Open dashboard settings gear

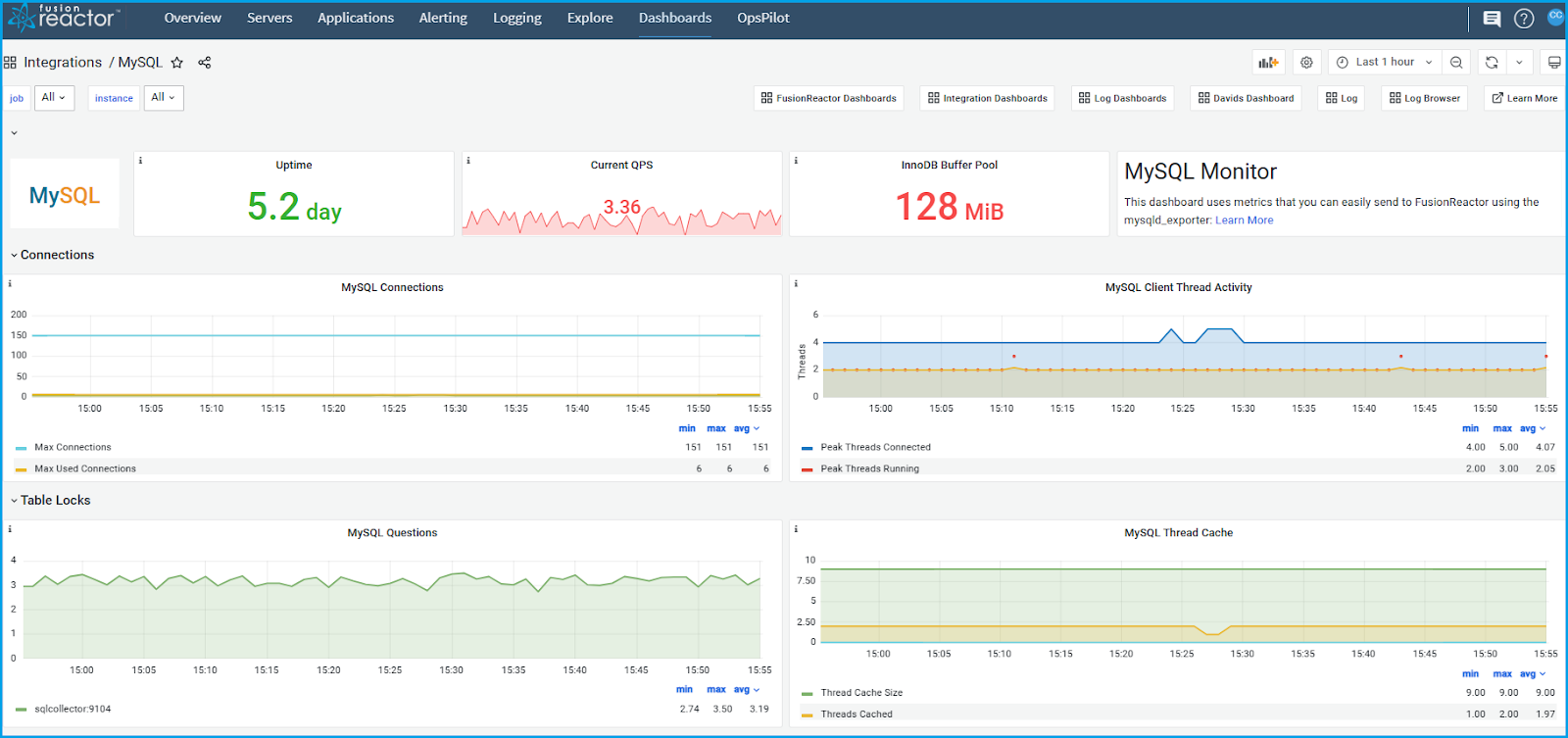point(1306,62)
